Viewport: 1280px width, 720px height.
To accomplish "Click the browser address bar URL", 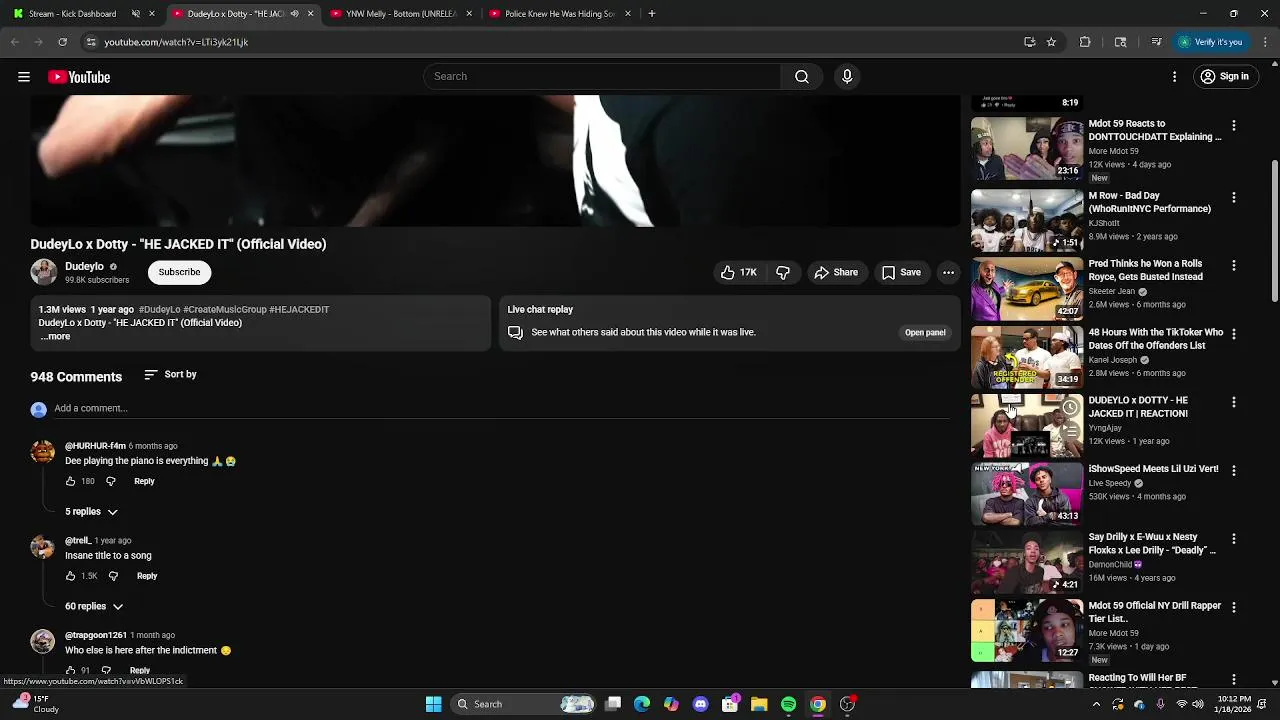I will (176, 42).
